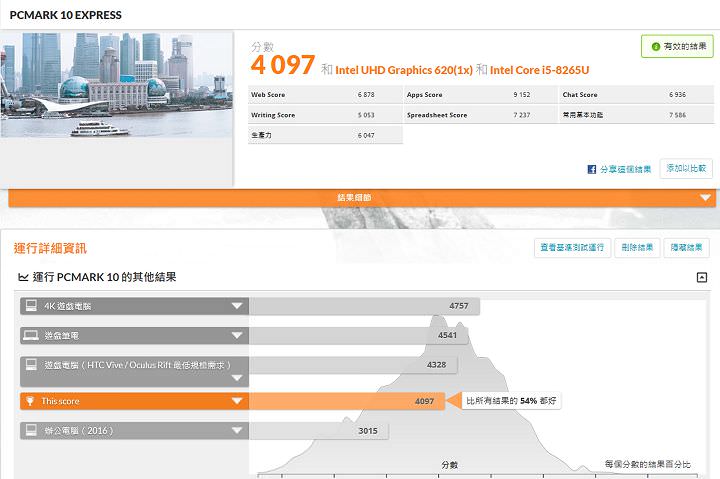
Task: Click the 4541 score bar
Action: [359, 335]
